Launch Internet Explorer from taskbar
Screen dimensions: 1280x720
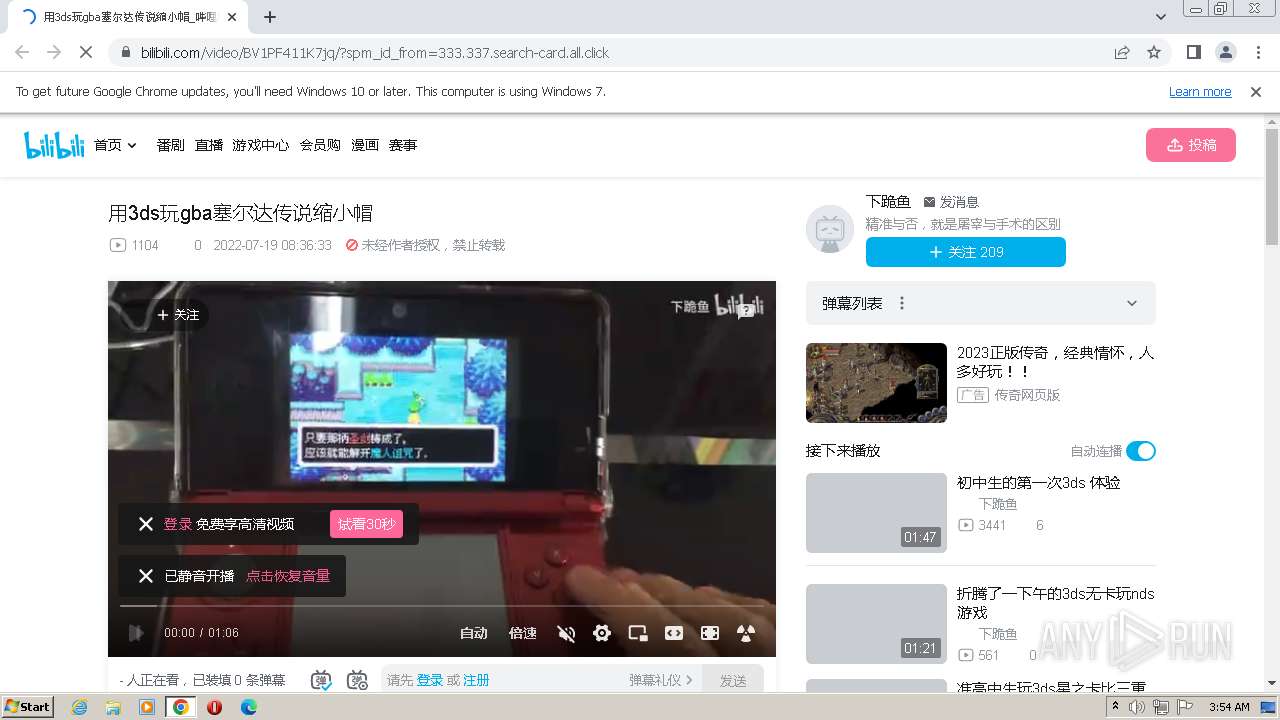[80, 706]
